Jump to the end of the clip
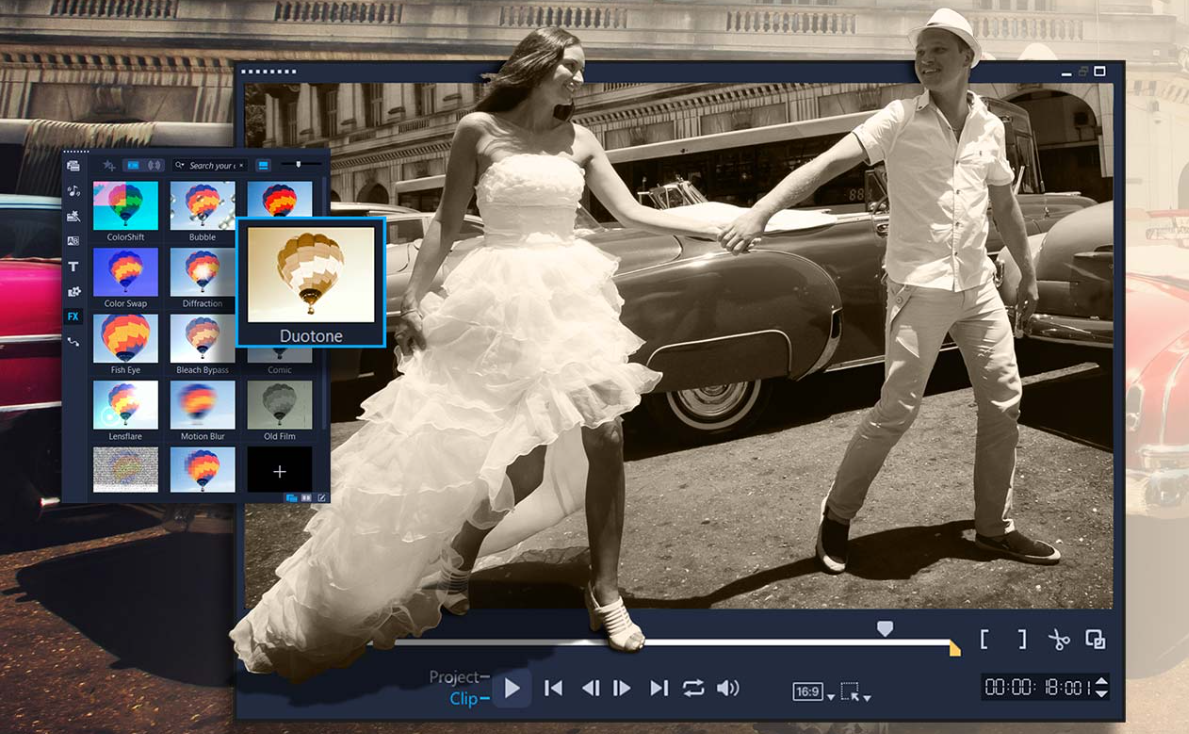The height and width of the screenshot is (734, 1189). 658,688
